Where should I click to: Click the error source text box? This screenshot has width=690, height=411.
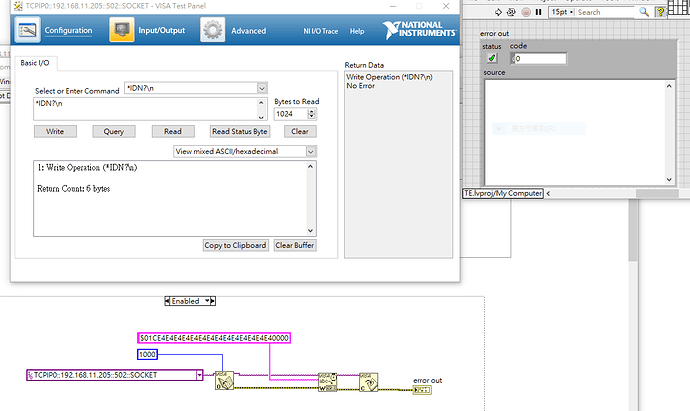[x=576, y=132]
